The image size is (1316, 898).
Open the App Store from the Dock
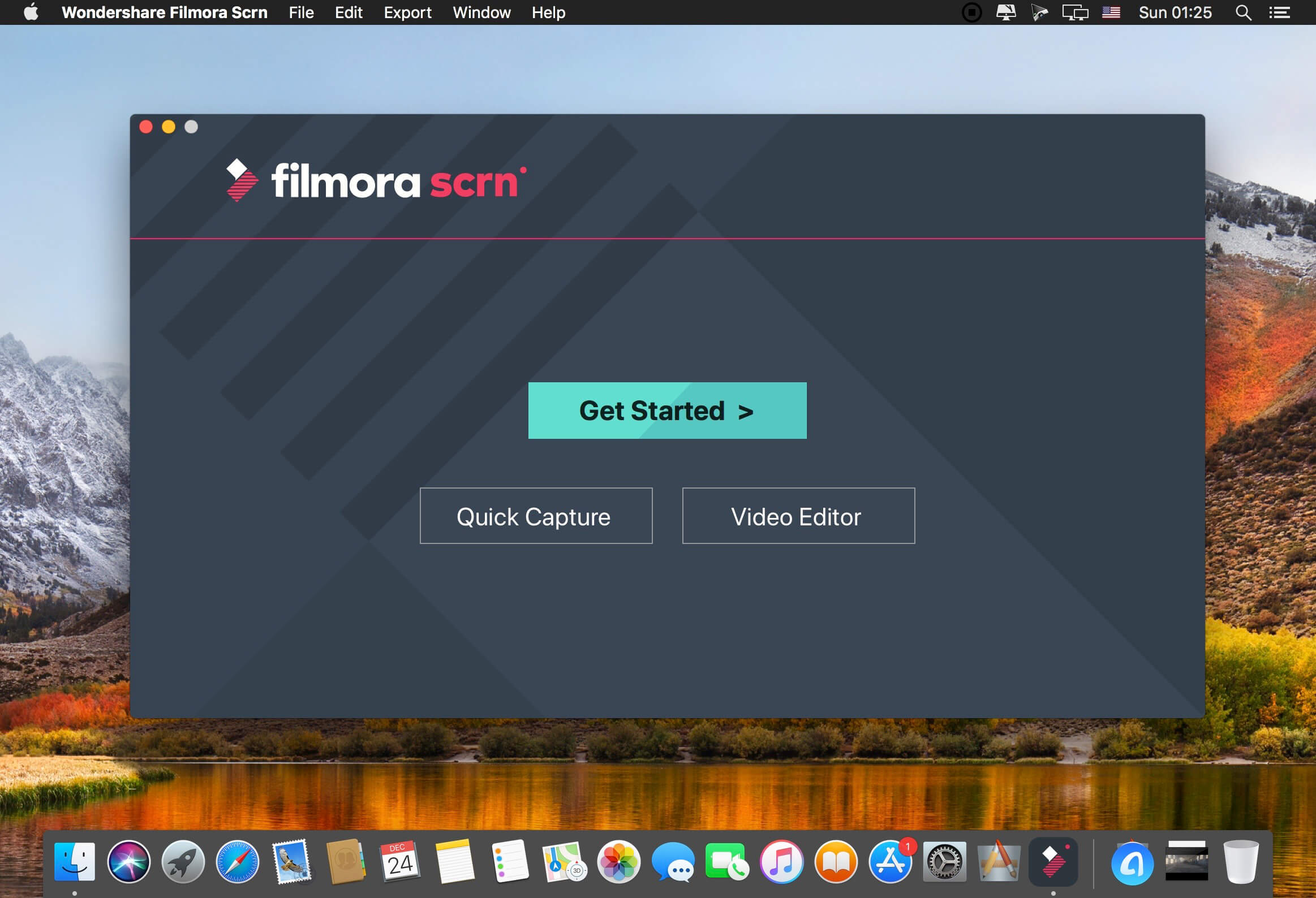point(890,862)
